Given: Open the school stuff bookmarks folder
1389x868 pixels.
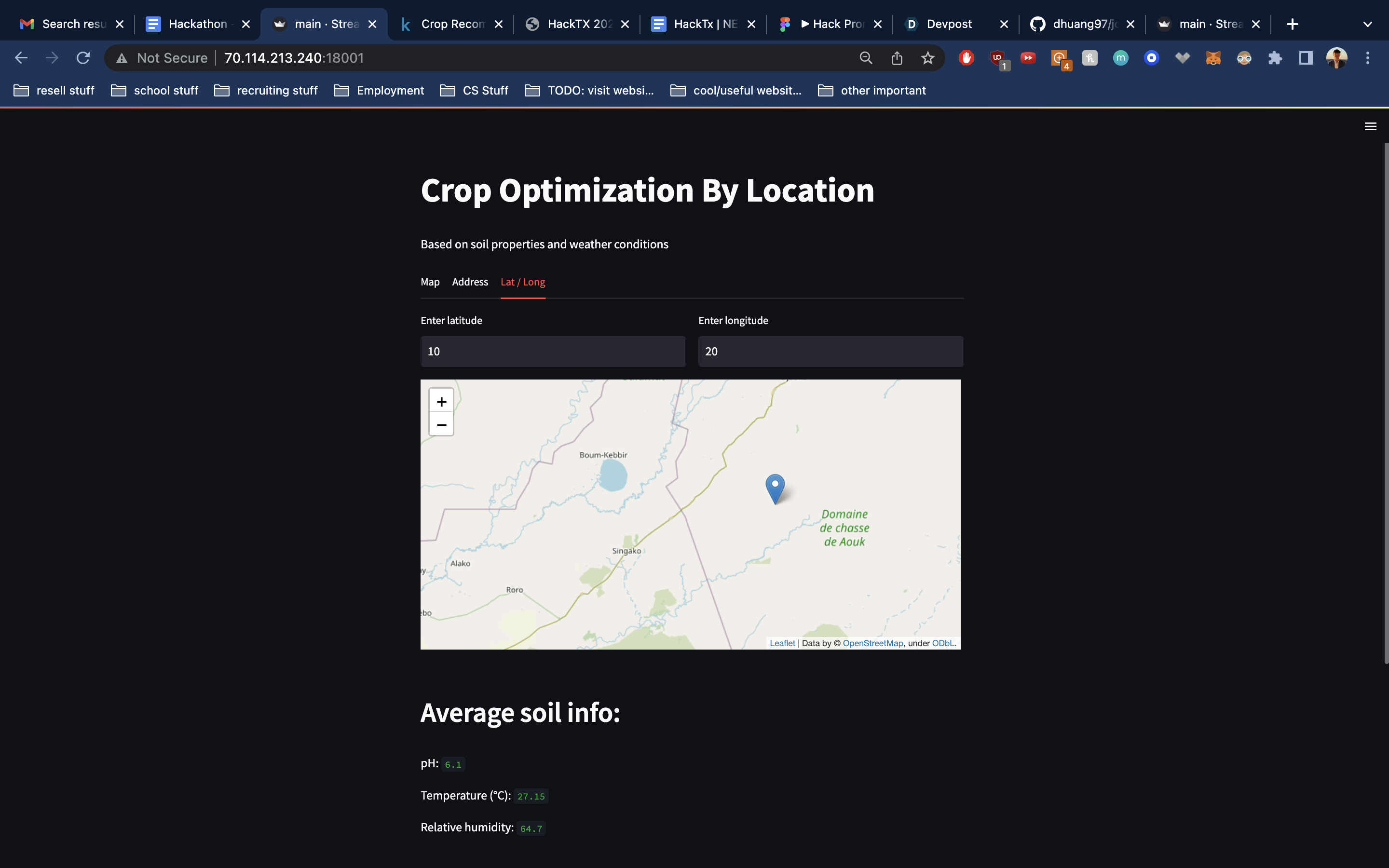Looking at the screenshot, I should (154, 91).
